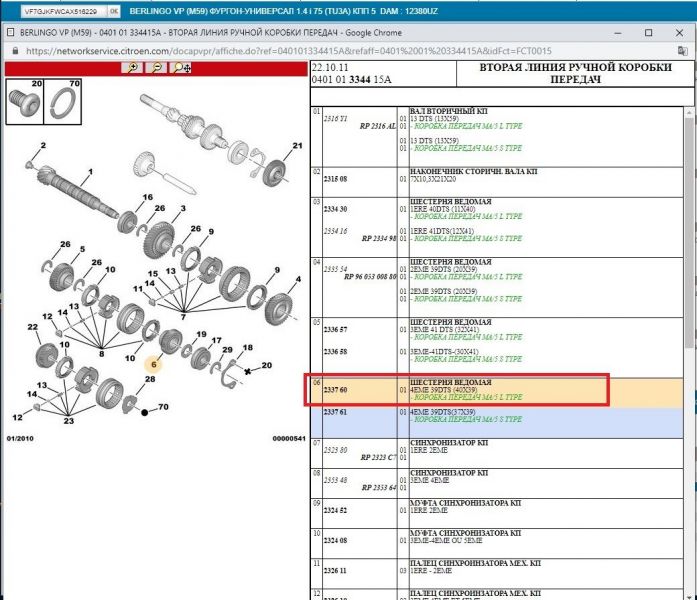The width and height of the screenshot is (697, 600).
Task: Open part number 2337 60
Action: pyautogui.click(x=336, y=391)
